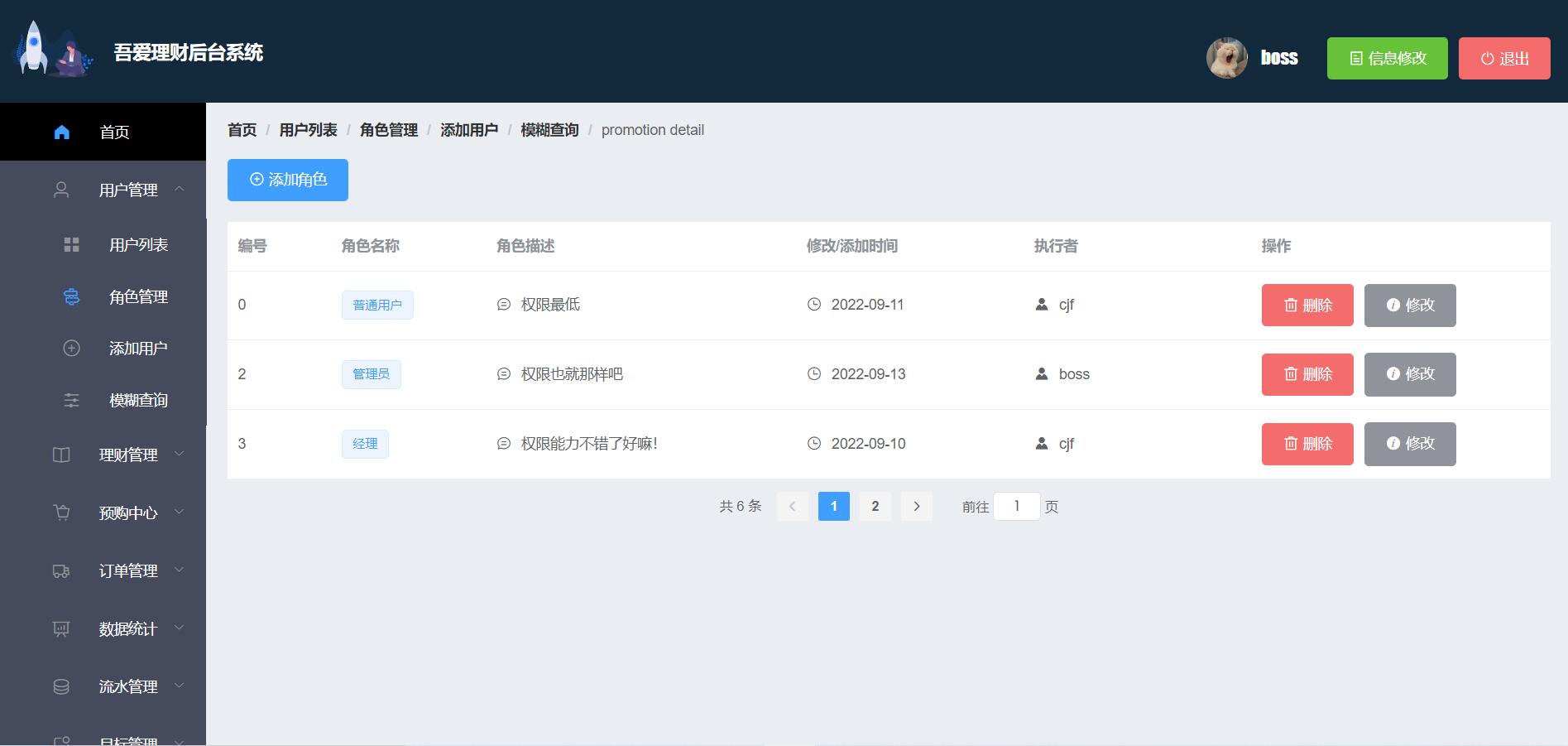Open 添加用户 sidebar item
Viewport: 1568px width, 746px height.
click(x=103, y=348)
